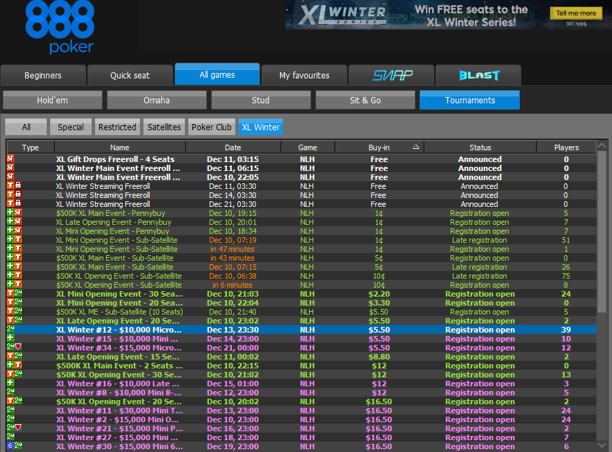This screenshot has height=452, width=612.
Task: Toggle the Special tournaments sub-filter
Action: [x=71, y=127]
